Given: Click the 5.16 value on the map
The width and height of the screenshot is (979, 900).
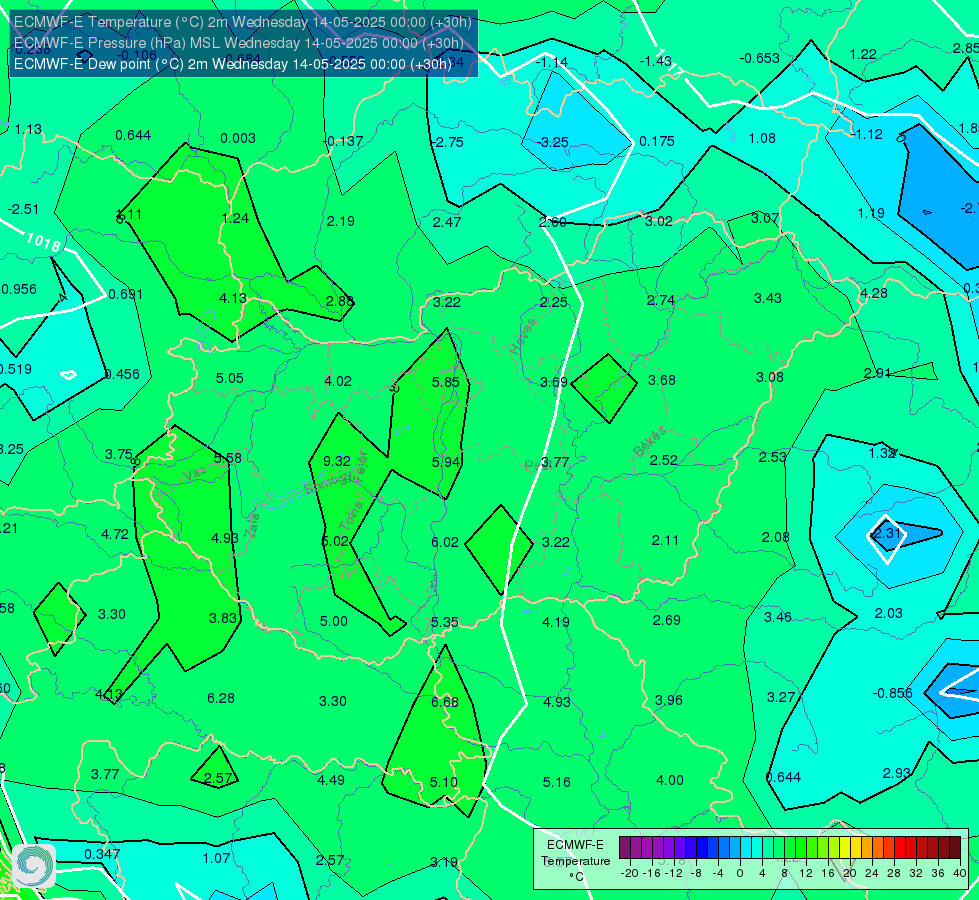Looking at the screenshot, I should [556, 782].
